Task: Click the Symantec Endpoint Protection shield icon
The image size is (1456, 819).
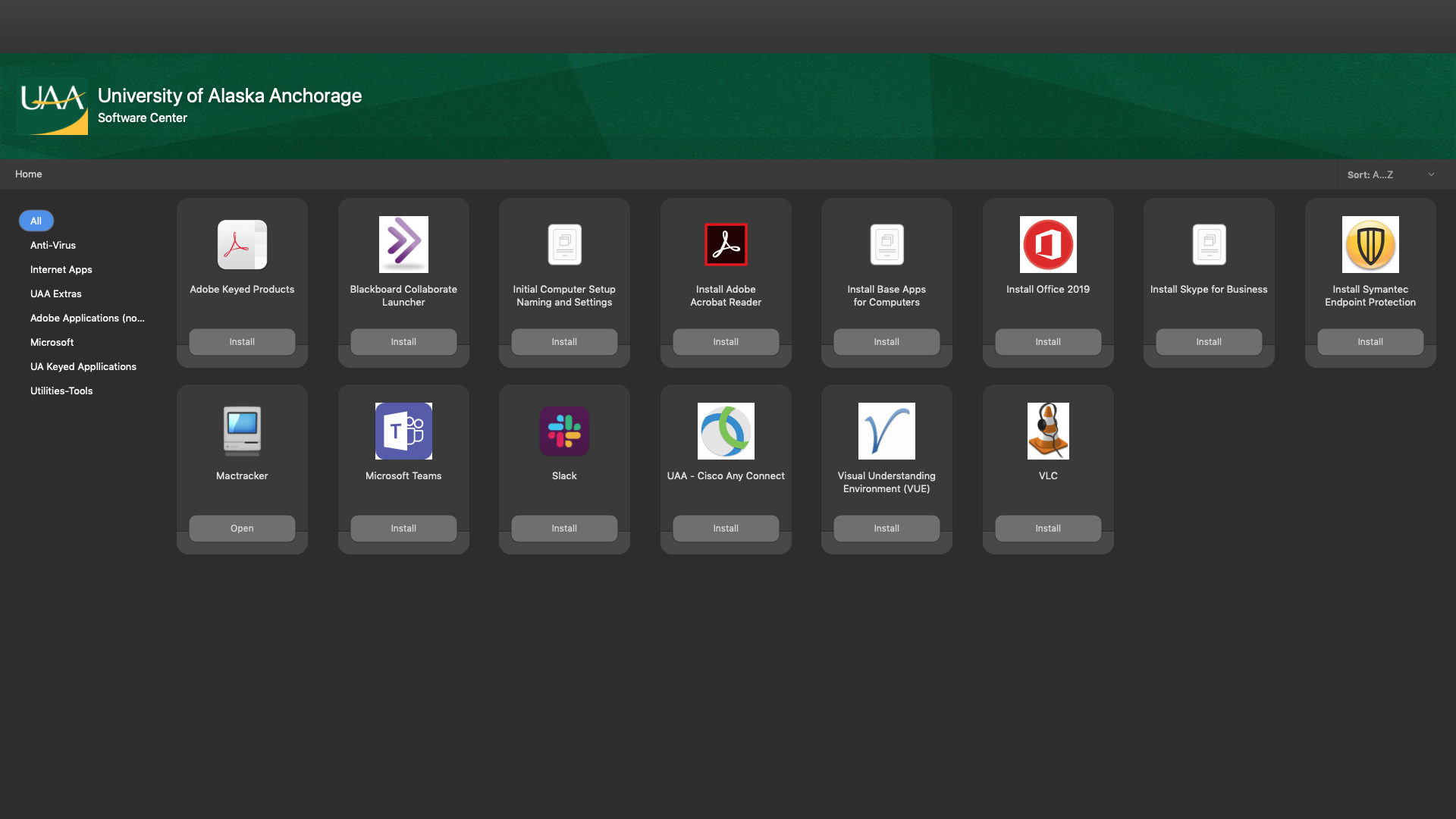Action: (x=1370, y=244)
